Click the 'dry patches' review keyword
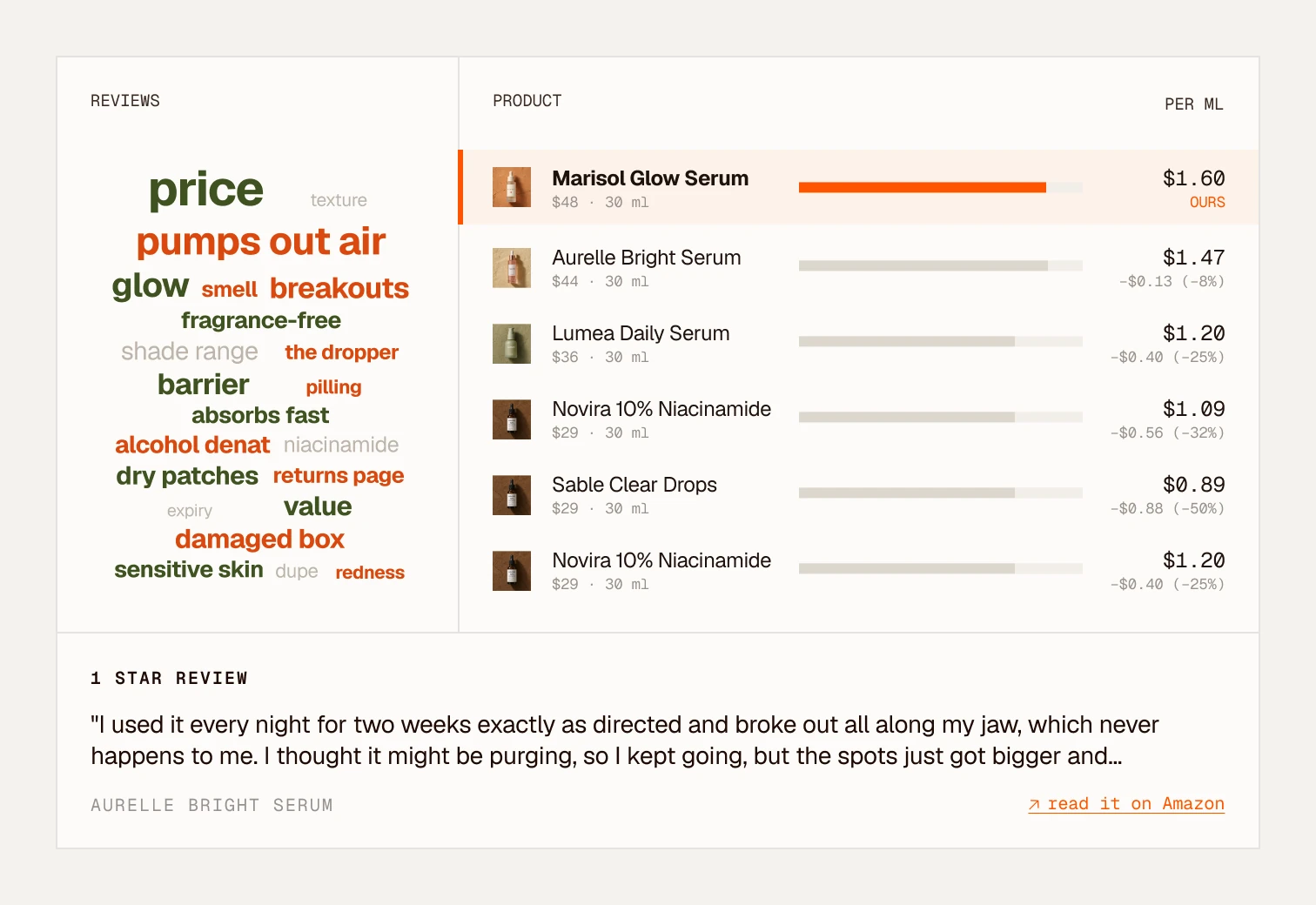Screen dimensions: 1316x905 [x=187, y=476]
